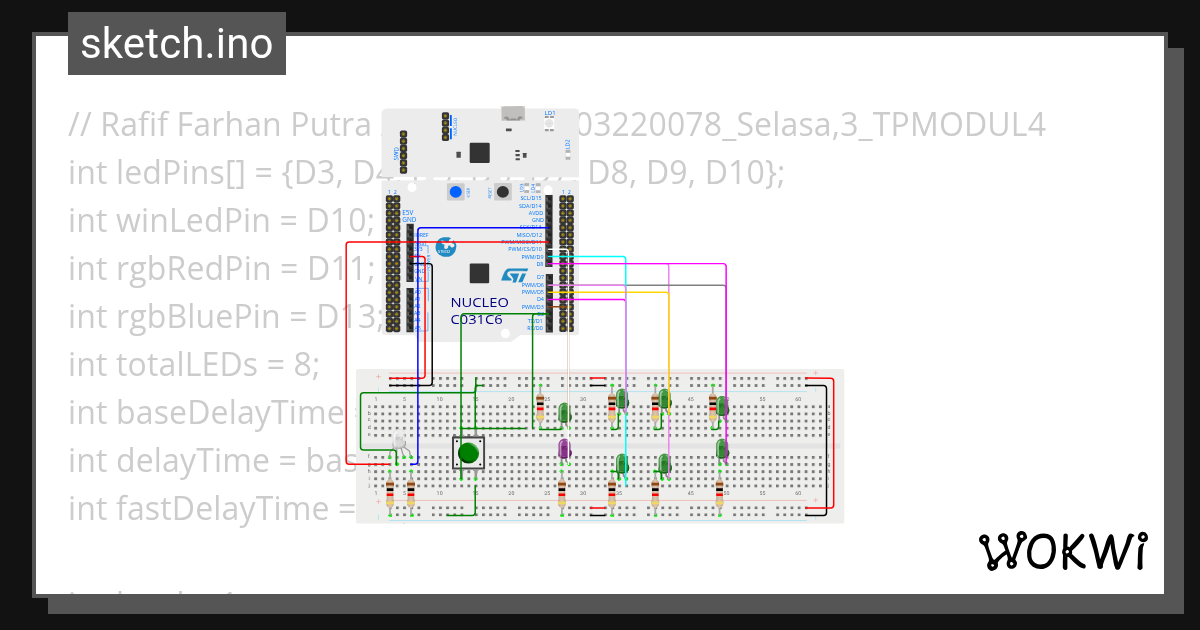This screenshot has height=630, width=1200.
Task: Select the green LED near breadboard column 25
Action: (564, 413)
